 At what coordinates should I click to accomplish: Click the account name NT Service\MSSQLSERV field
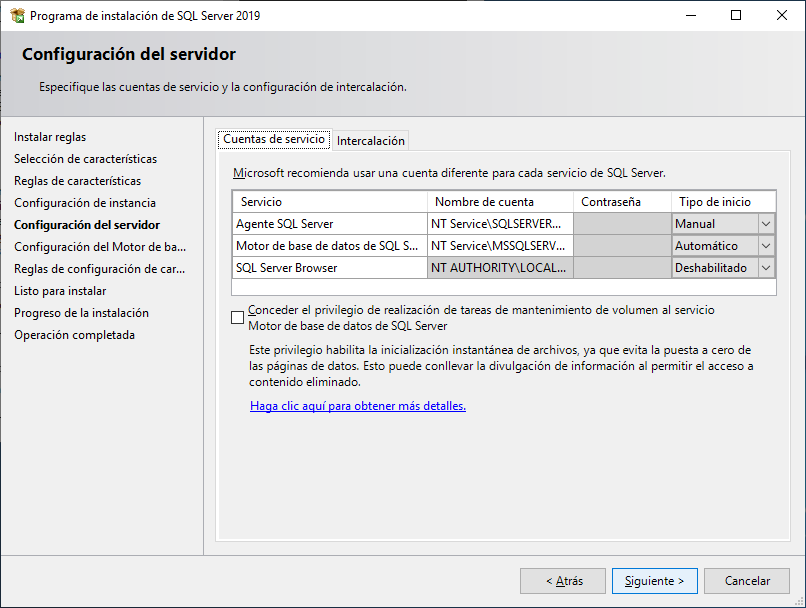[x=498, y=245]
